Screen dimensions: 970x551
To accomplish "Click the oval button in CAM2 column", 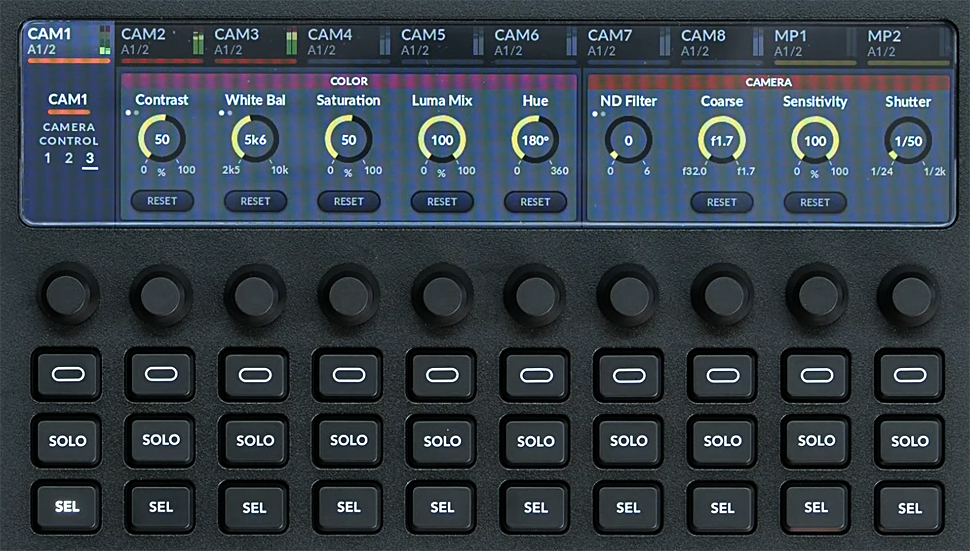I will point(161,374).
